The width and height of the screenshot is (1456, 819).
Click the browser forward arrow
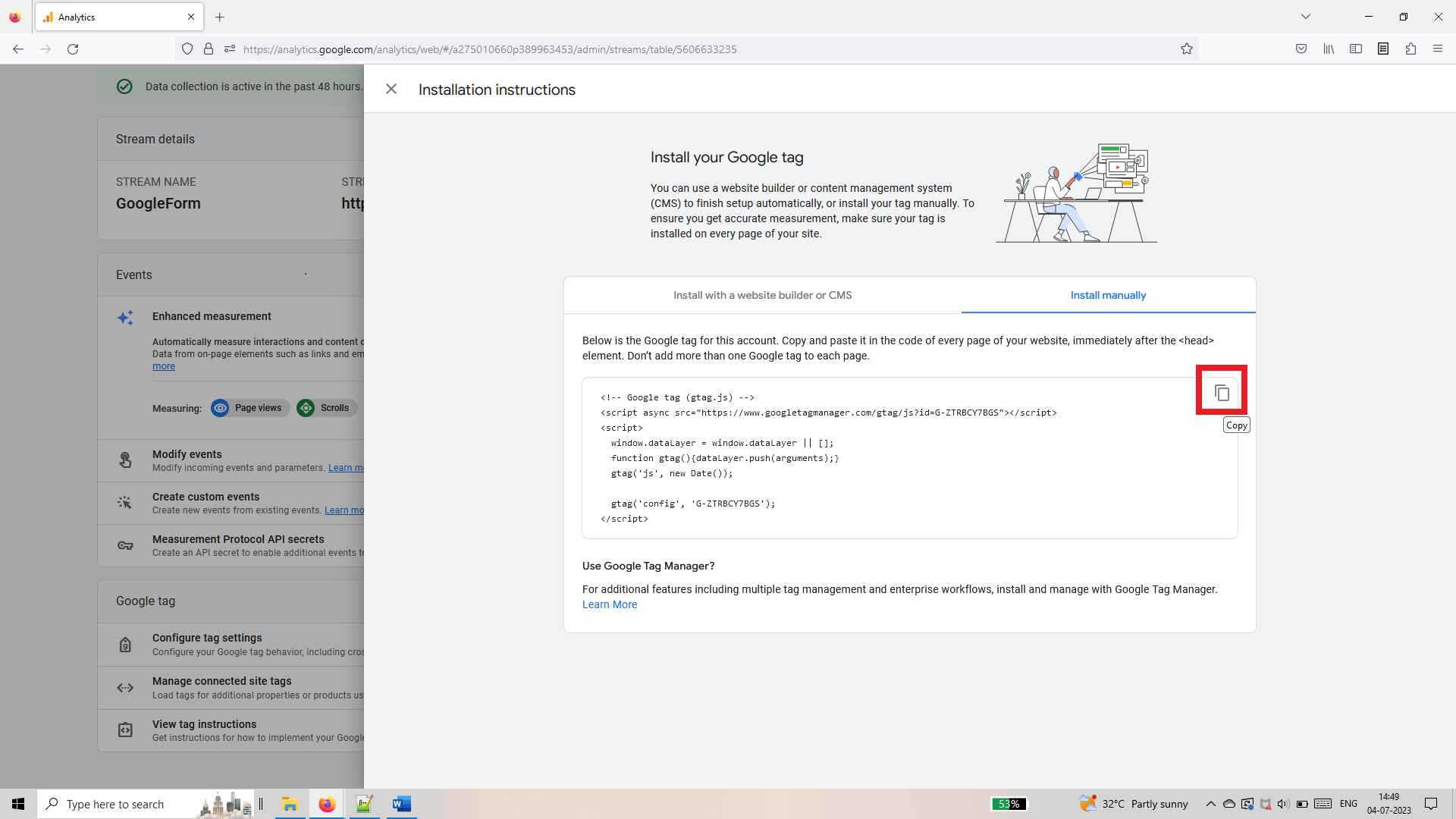pos(45,49)
